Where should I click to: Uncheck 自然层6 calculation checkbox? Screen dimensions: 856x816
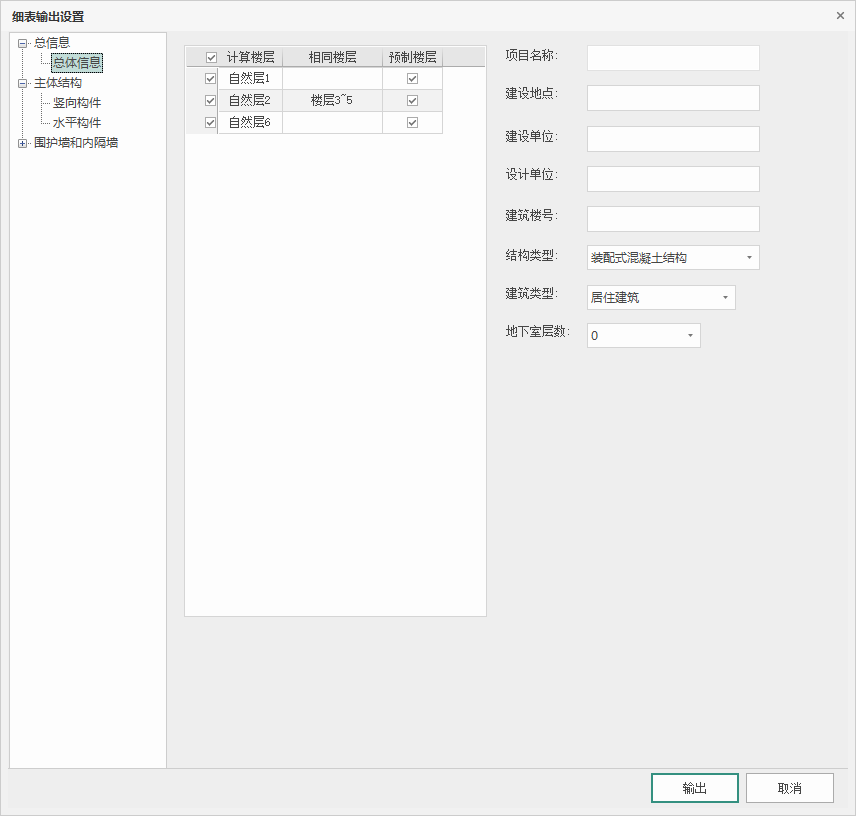[210, 122]
